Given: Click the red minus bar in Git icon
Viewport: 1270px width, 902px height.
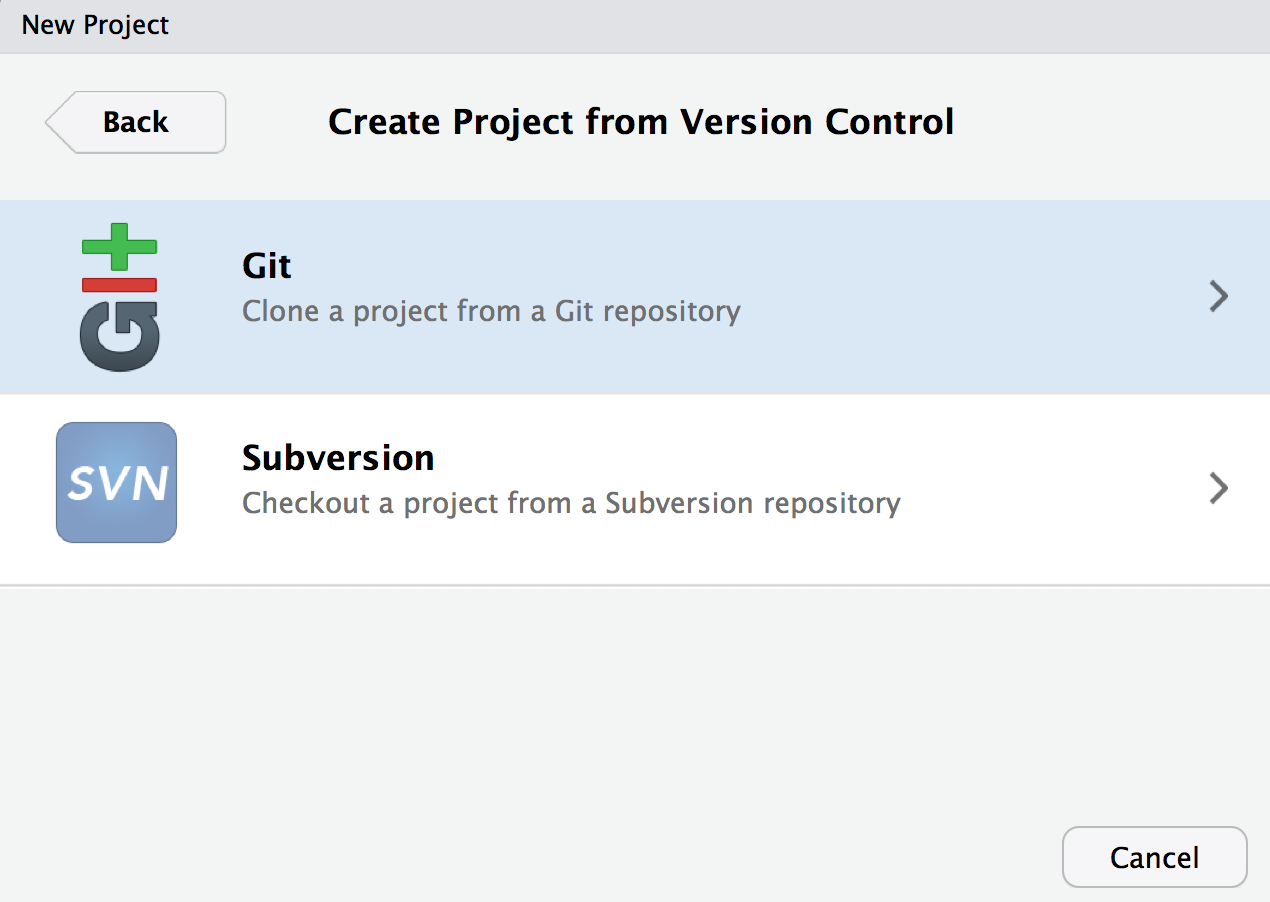Looking at the screenshot, I should [x=119, y=285].
